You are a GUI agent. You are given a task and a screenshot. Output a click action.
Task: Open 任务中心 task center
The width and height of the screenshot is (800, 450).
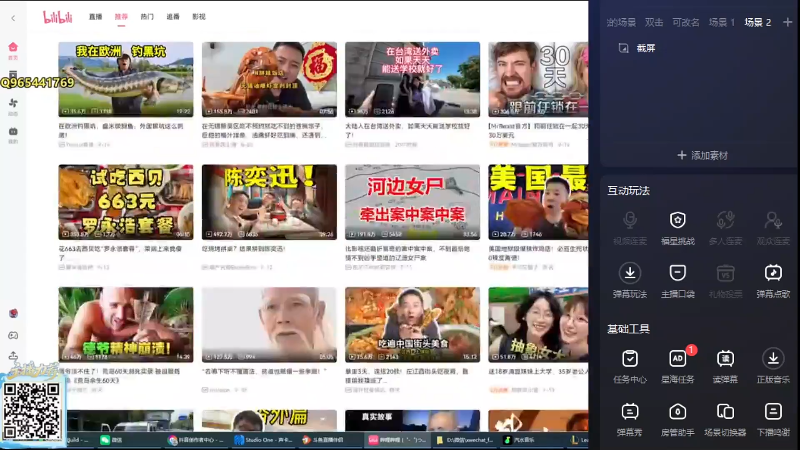630,366
